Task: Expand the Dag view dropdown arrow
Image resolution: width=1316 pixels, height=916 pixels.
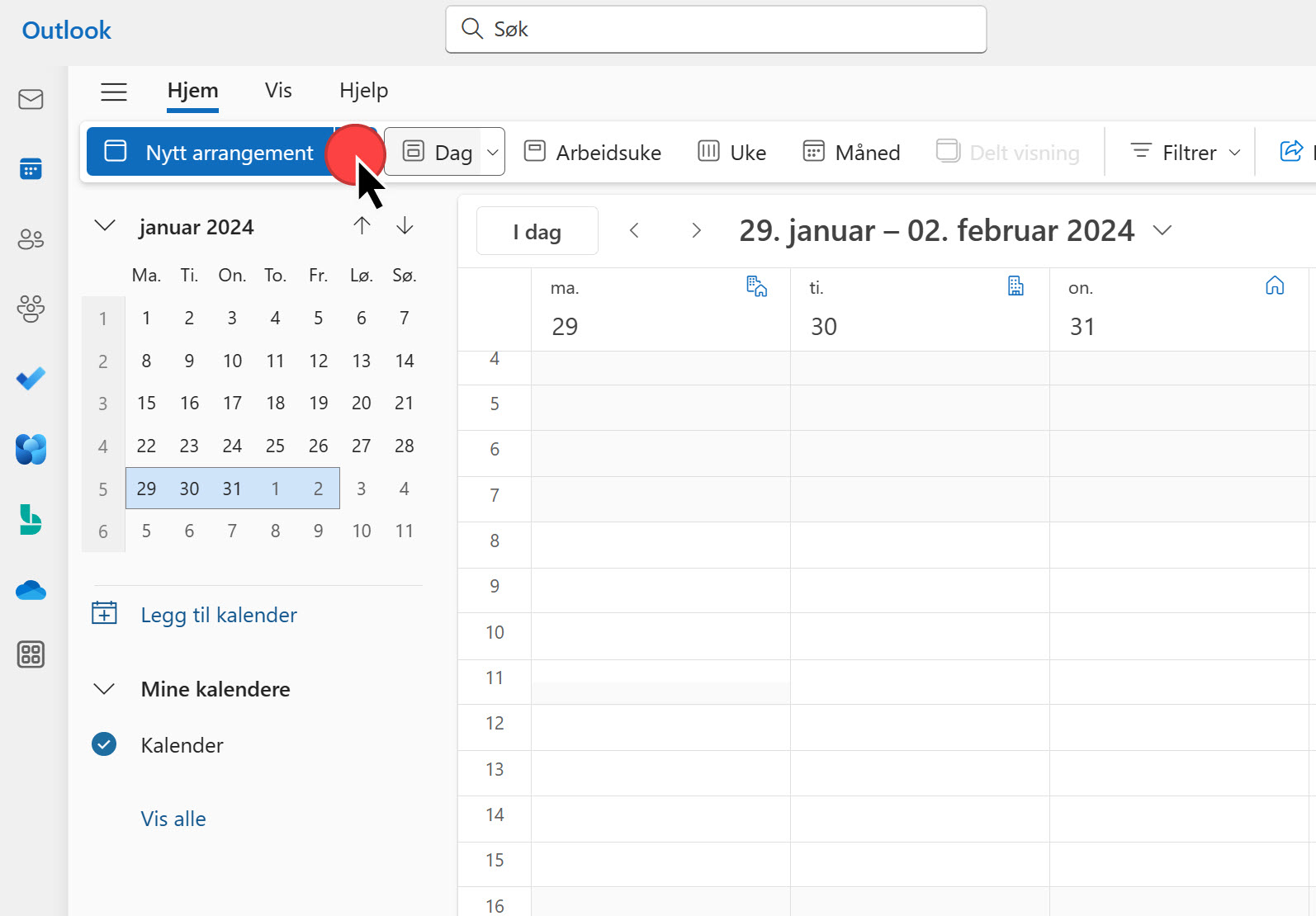Action: (493, 152)
